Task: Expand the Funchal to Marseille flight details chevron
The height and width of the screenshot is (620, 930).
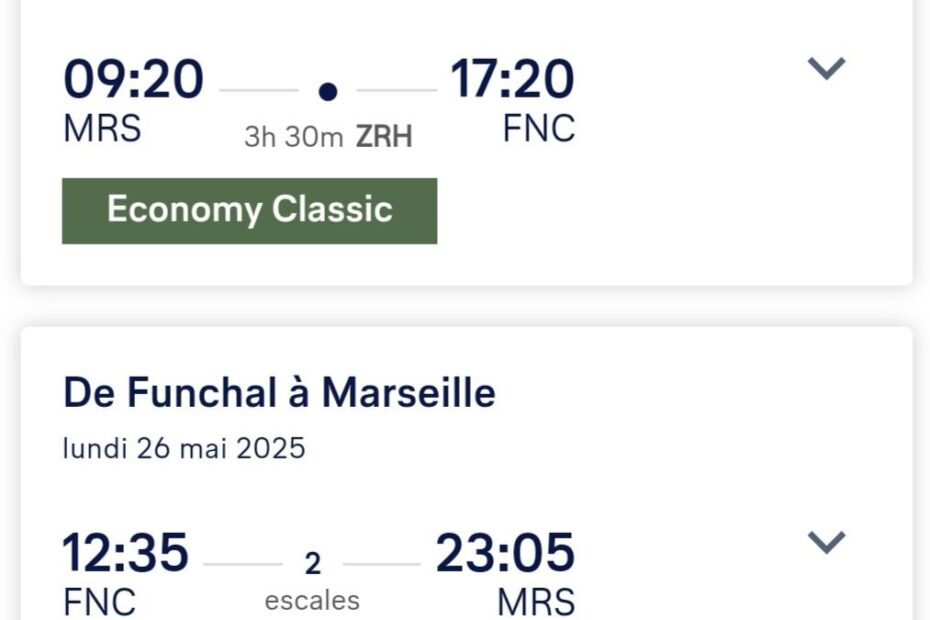Action: [x=827, y=542]
